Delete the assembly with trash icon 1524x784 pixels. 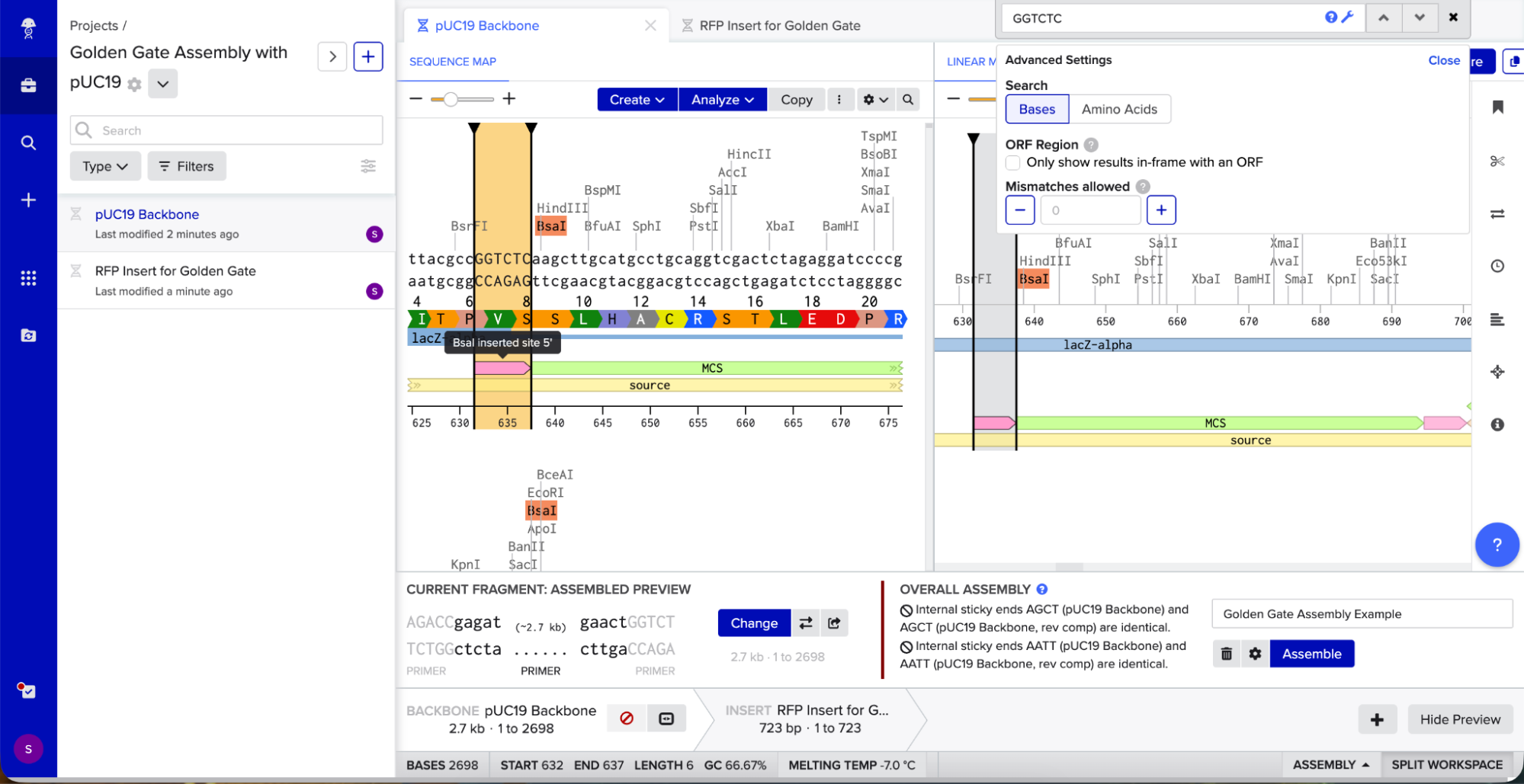(x=1226, y=654)
